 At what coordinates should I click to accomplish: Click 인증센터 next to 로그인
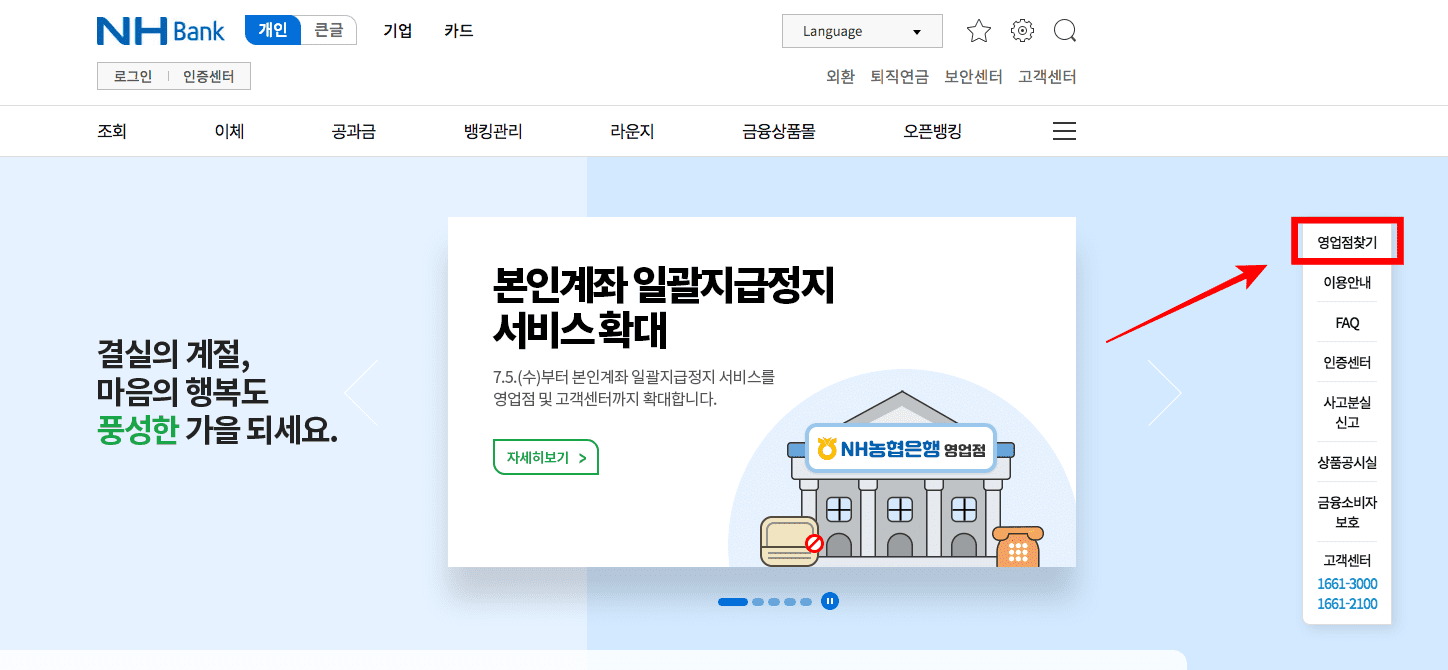pyautogui.click(x=209, y=76)
